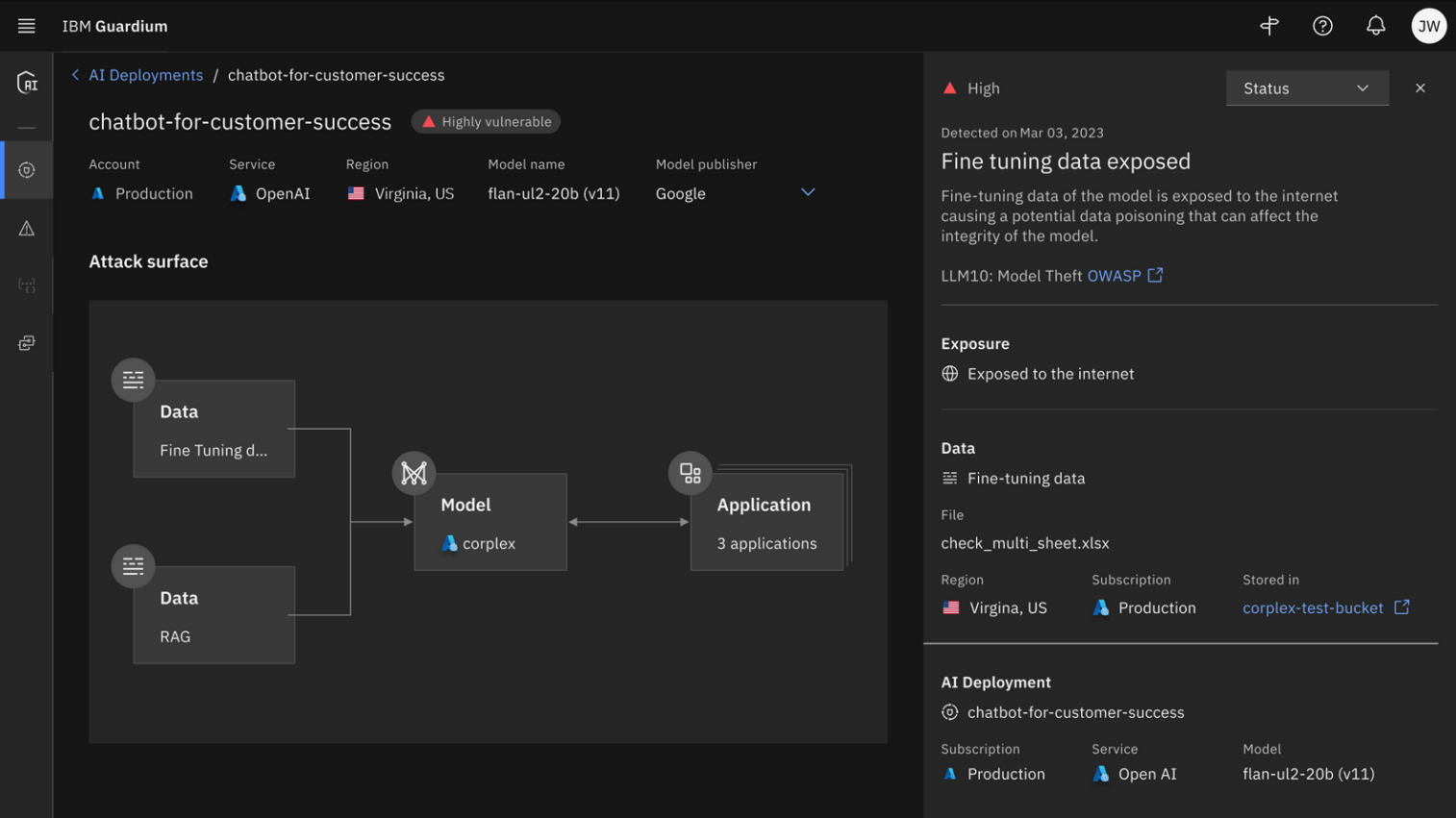Select the warning triangle sidebar icon
This screenshot has width=1456, height=818.
[x=27, y=229]
